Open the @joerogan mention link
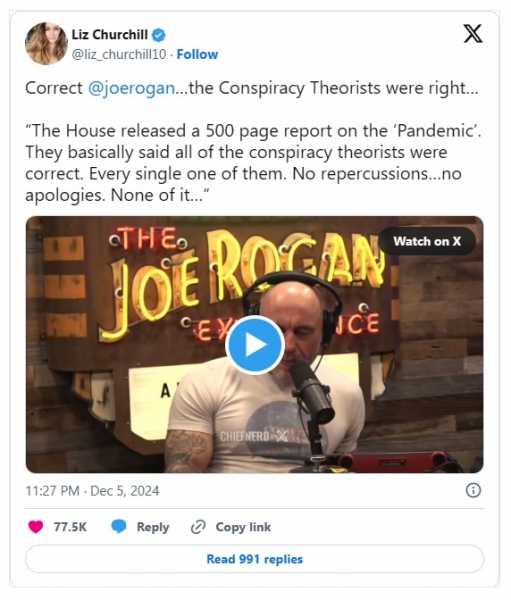The image size is (511, 600). click(x=131, y=88)
